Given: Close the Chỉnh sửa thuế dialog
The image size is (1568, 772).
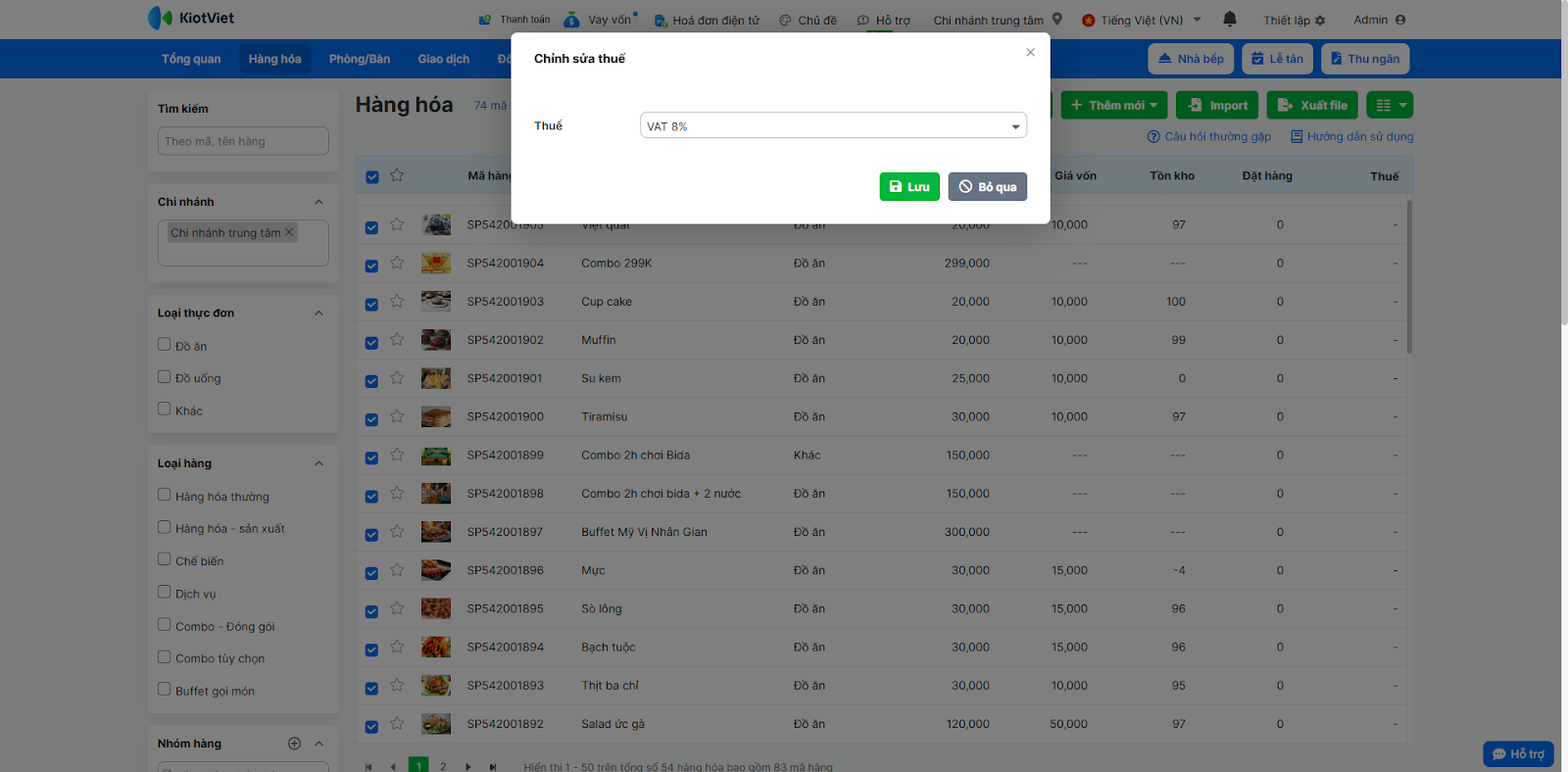Looking at the screenshot, I should pyautogui.click(x=1030, y=53).
